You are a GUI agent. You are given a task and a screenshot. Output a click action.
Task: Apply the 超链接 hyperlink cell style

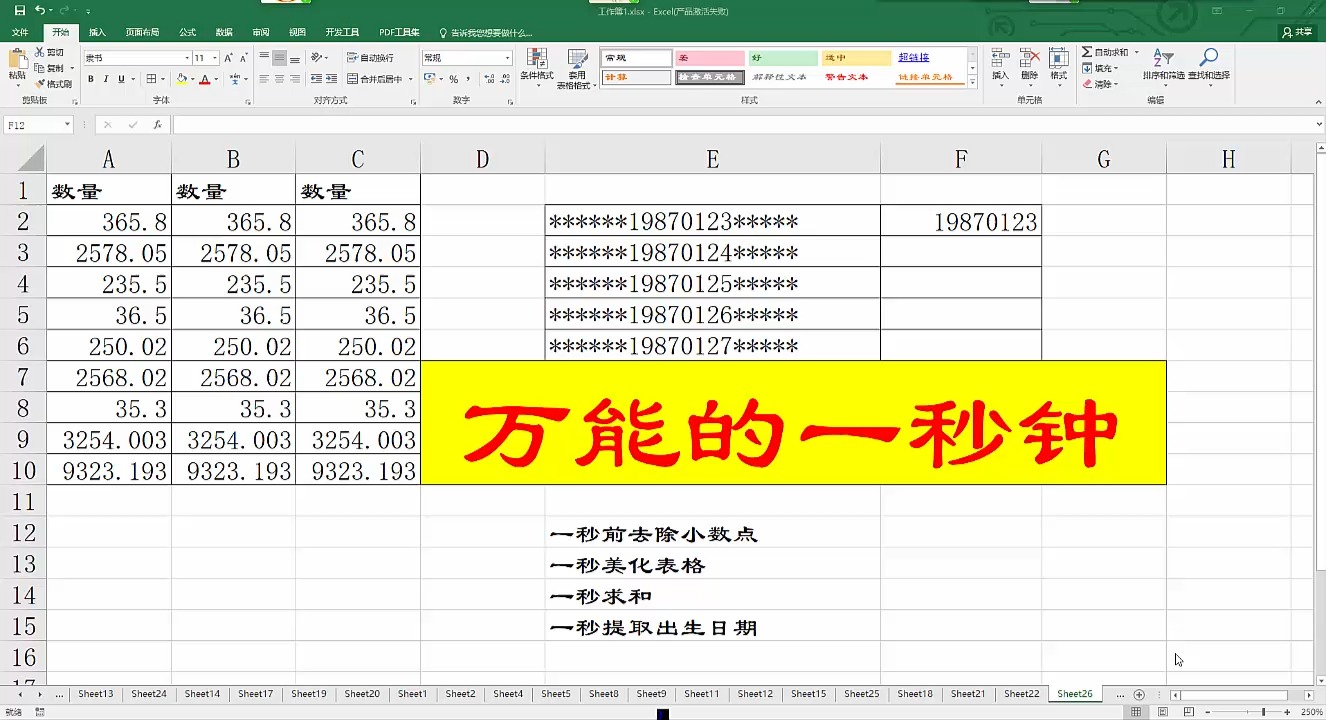[914, 58]
